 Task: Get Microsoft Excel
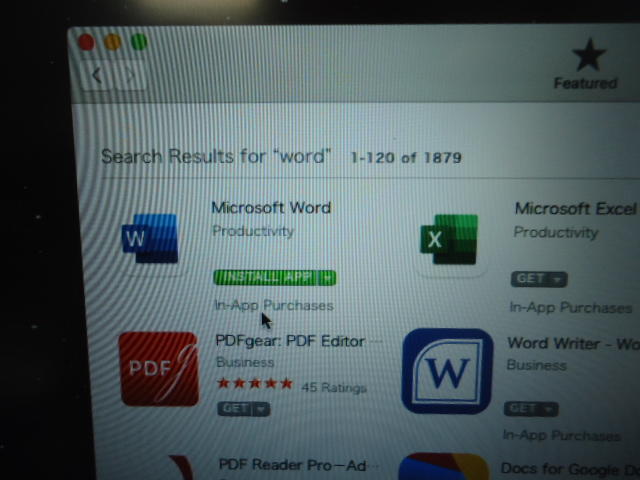(x=530, y=279)
